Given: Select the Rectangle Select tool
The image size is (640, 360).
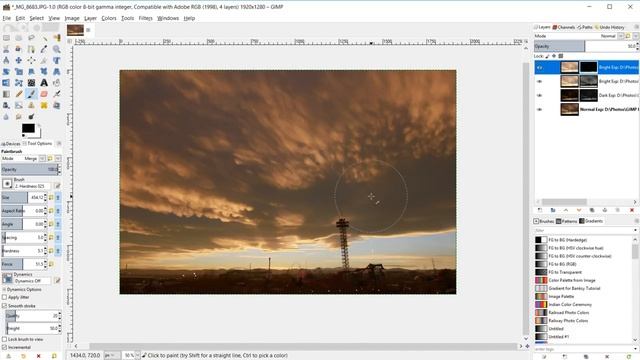Looking at the screenshot, I should [6, 38].
